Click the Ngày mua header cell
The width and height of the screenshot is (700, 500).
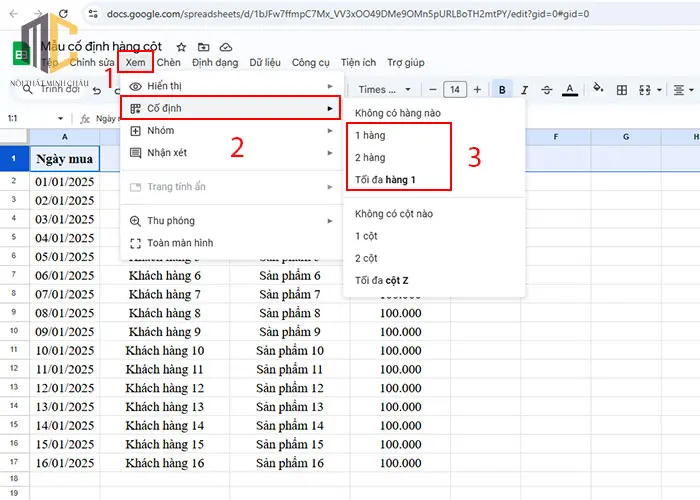65,158
